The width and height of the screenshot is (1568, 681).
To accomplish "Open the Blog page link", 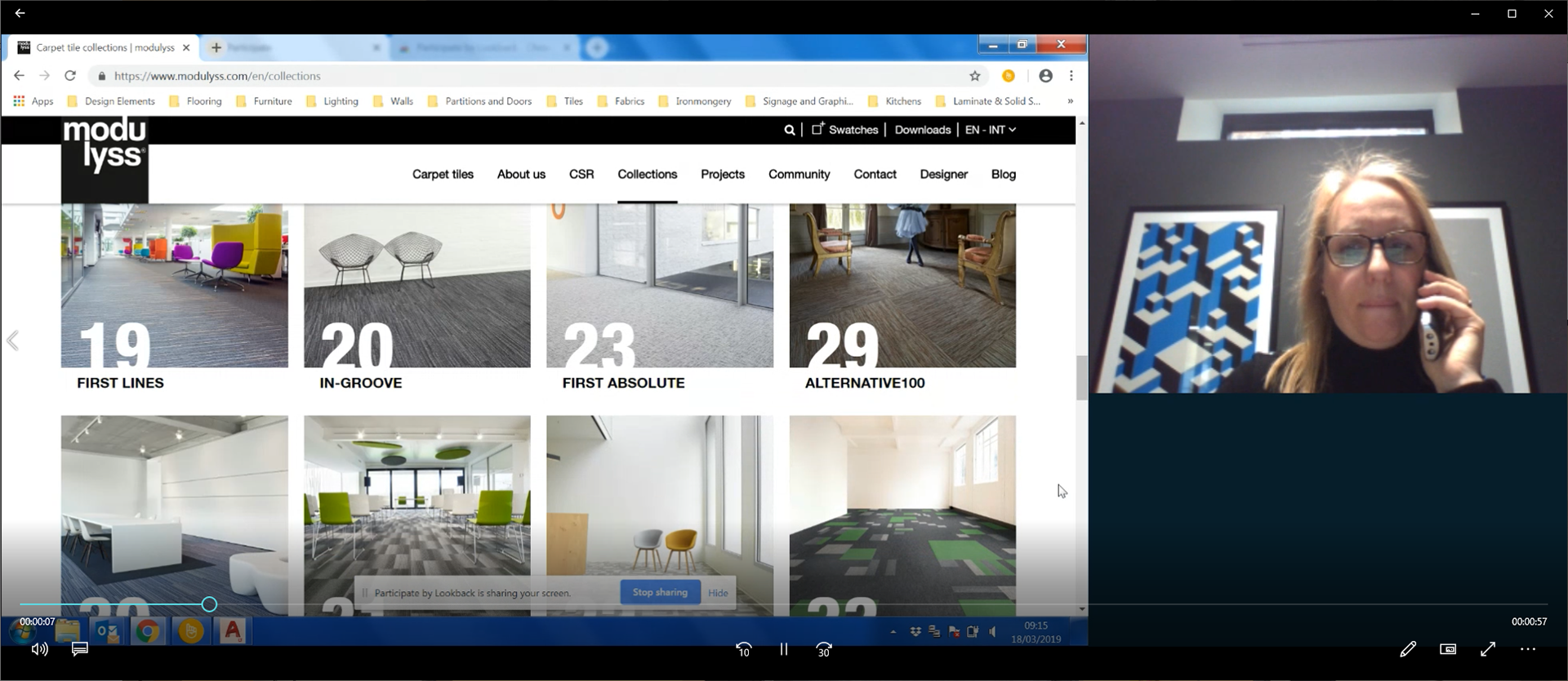I will pyautogui.click(x=1004, y=174).
